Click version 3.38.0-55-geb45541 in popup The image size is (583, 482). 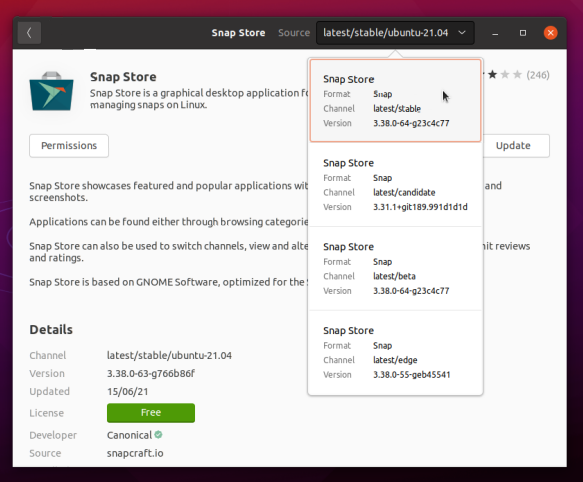tap(412, 375)
